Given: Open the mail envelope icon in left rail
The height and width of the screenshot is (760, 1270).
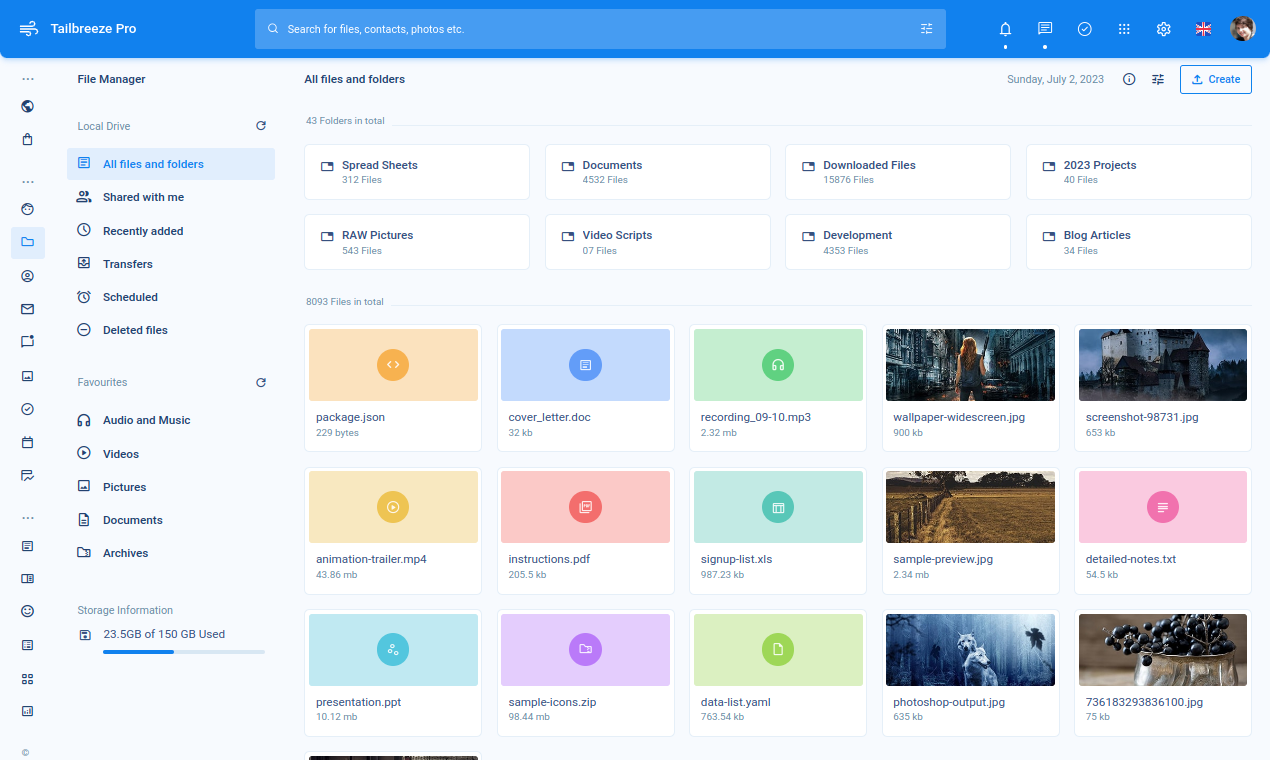Looking at the screenshot, I should tap(28, 309).
